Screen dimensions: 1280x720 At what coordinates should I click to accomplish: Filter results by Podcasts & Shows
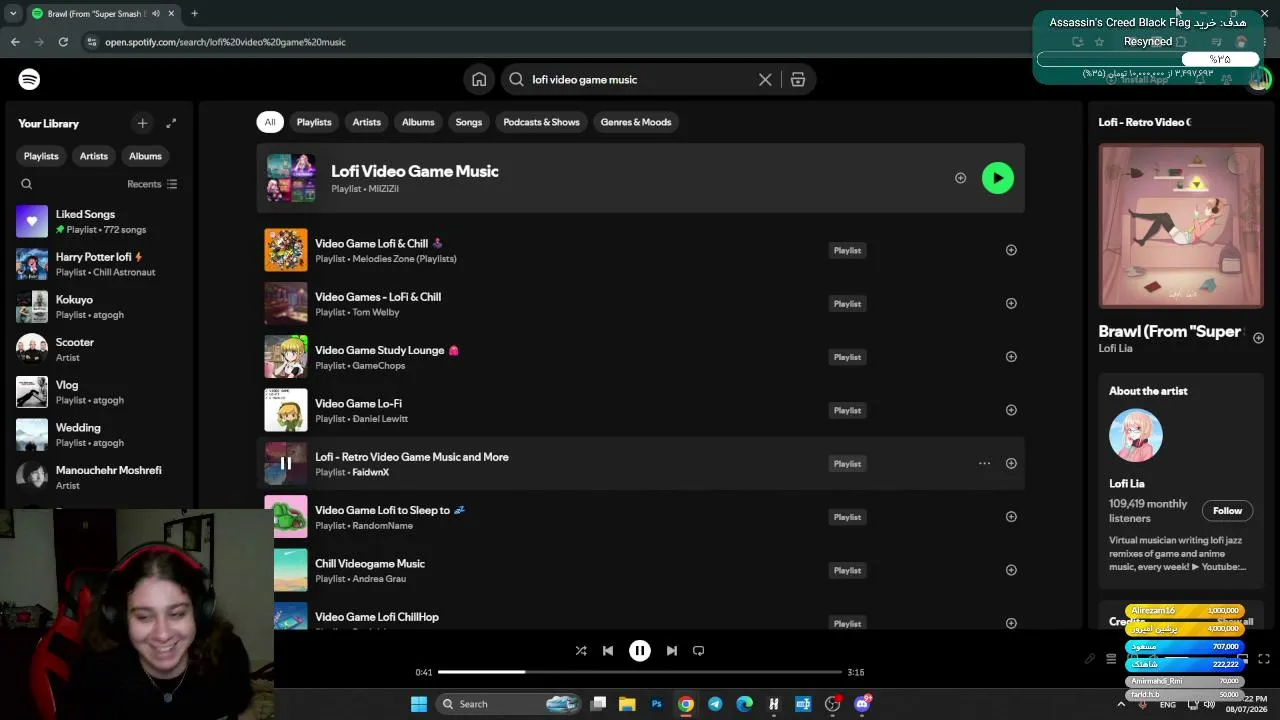click(x=541, y=122)
